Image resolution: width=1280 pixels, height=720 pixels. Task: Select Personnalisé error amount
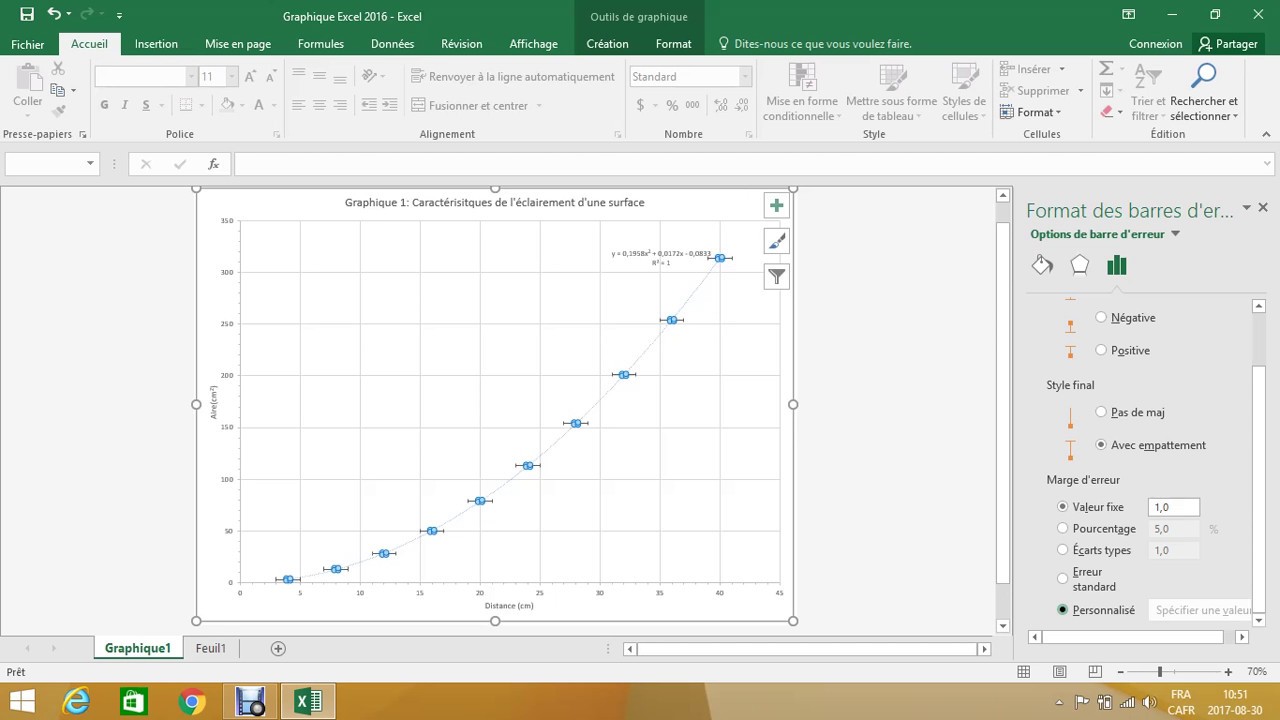1063,610
